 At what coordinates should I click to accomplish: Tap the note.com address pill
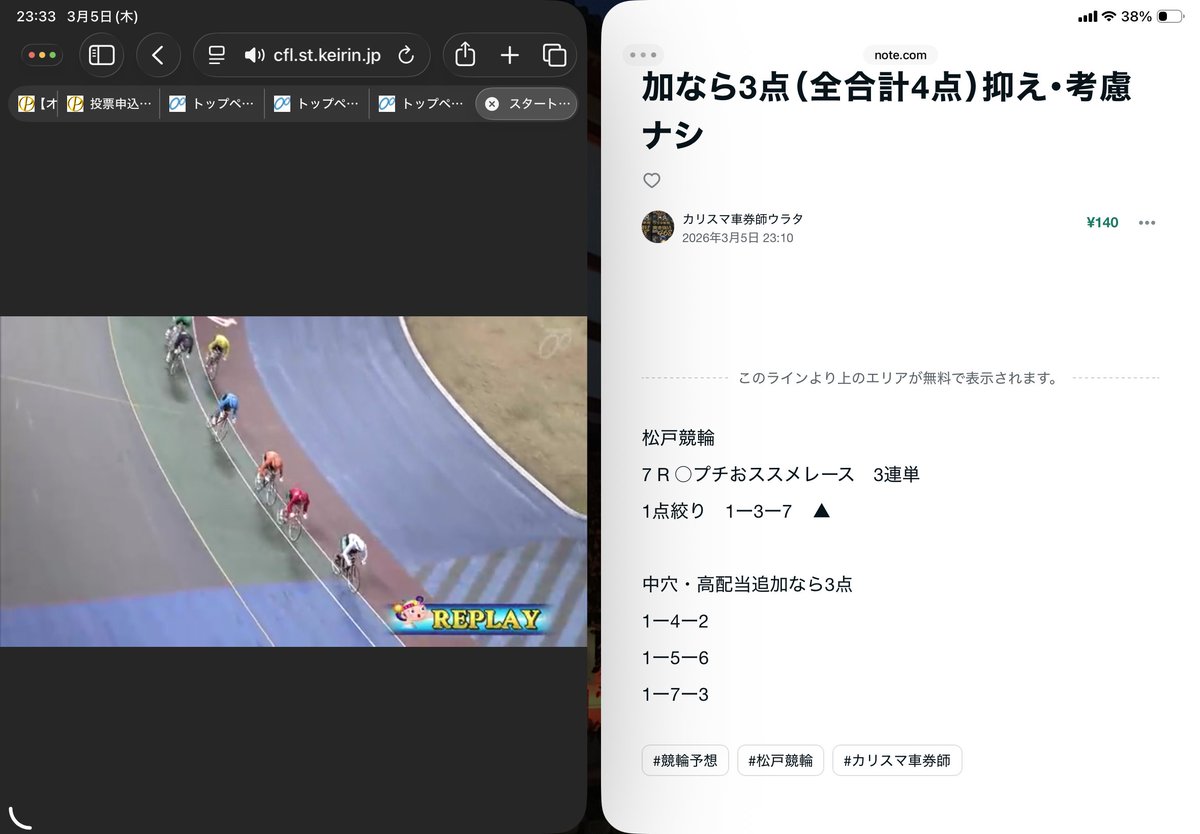click(900, 55)
